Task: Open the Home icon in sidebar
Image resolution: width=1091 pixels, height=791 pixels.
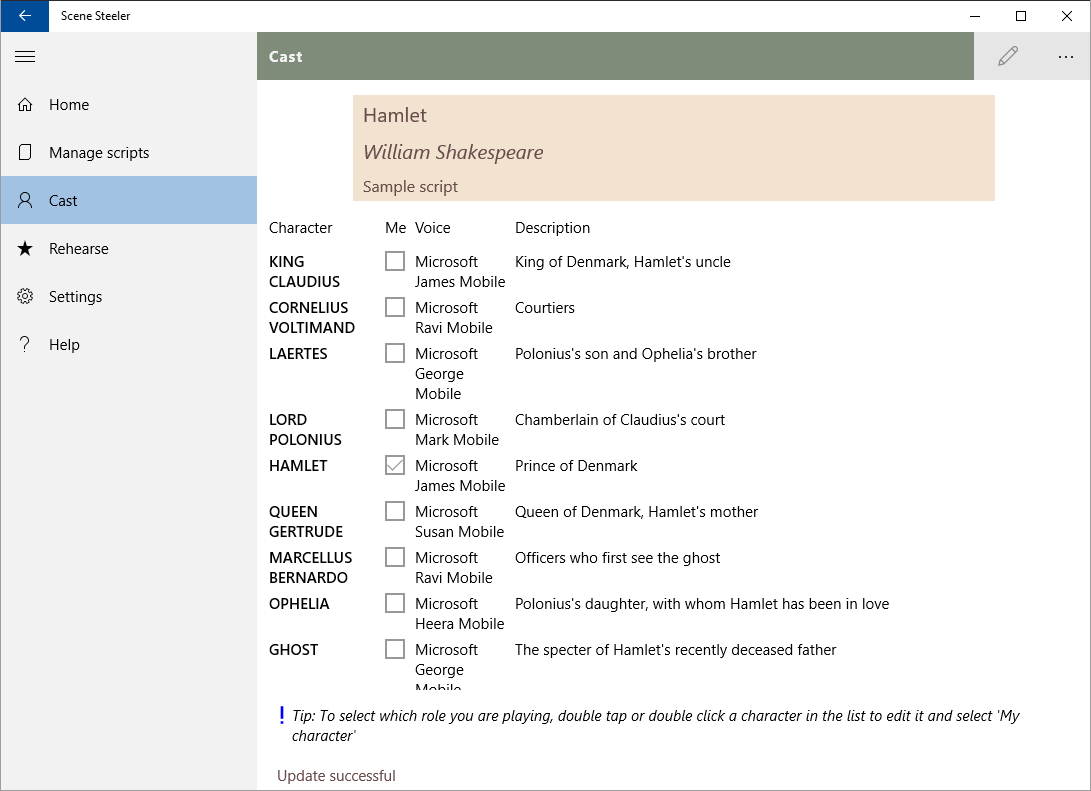Action: (23, 104)
